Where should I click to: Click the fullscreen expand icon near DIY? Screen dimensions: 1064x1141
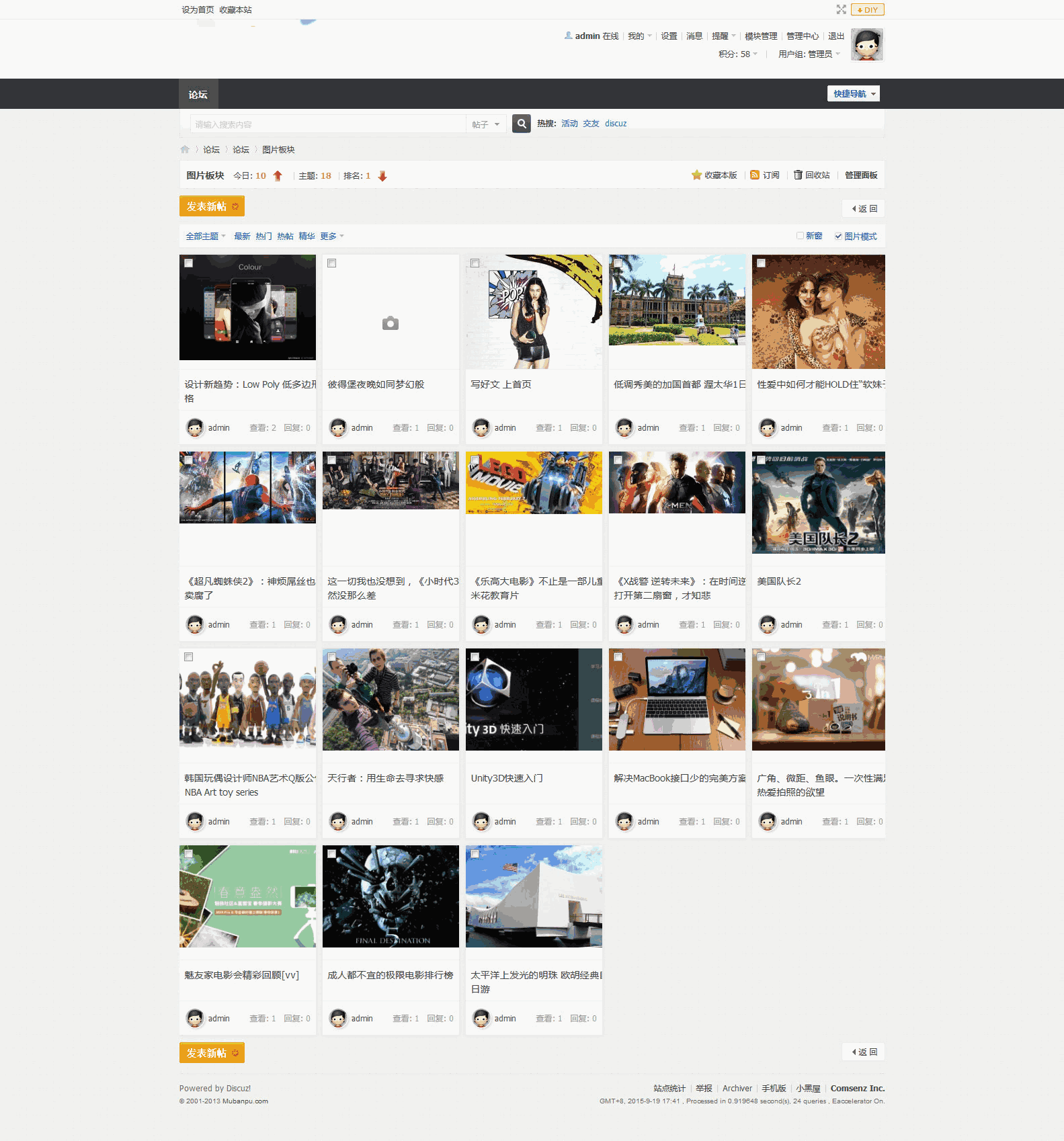[x=841, y=9]
